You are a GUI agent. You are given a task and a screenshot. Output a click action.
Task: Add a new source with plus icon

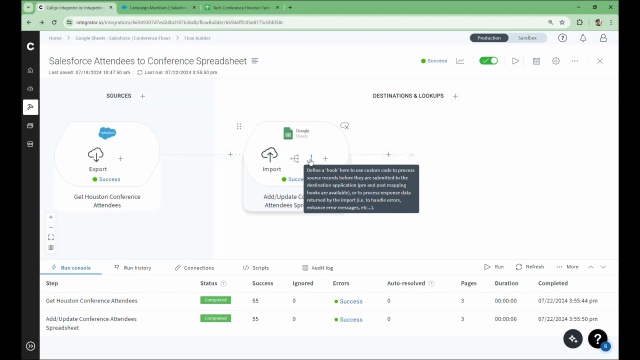point(142,96)
